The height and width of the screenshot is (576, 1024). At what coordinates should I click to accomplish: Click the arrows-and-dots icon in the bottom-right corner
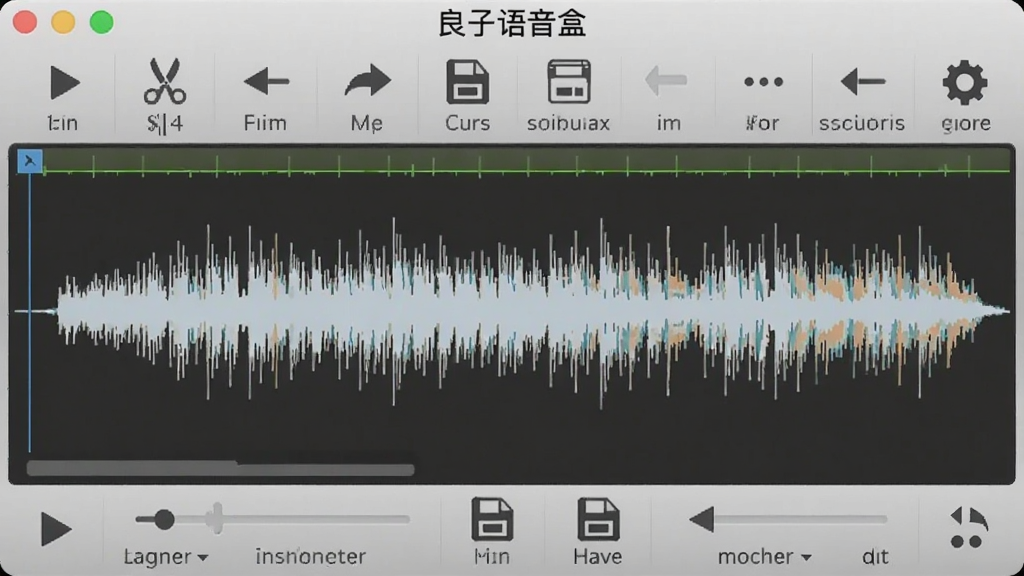[x=967, y=528]
